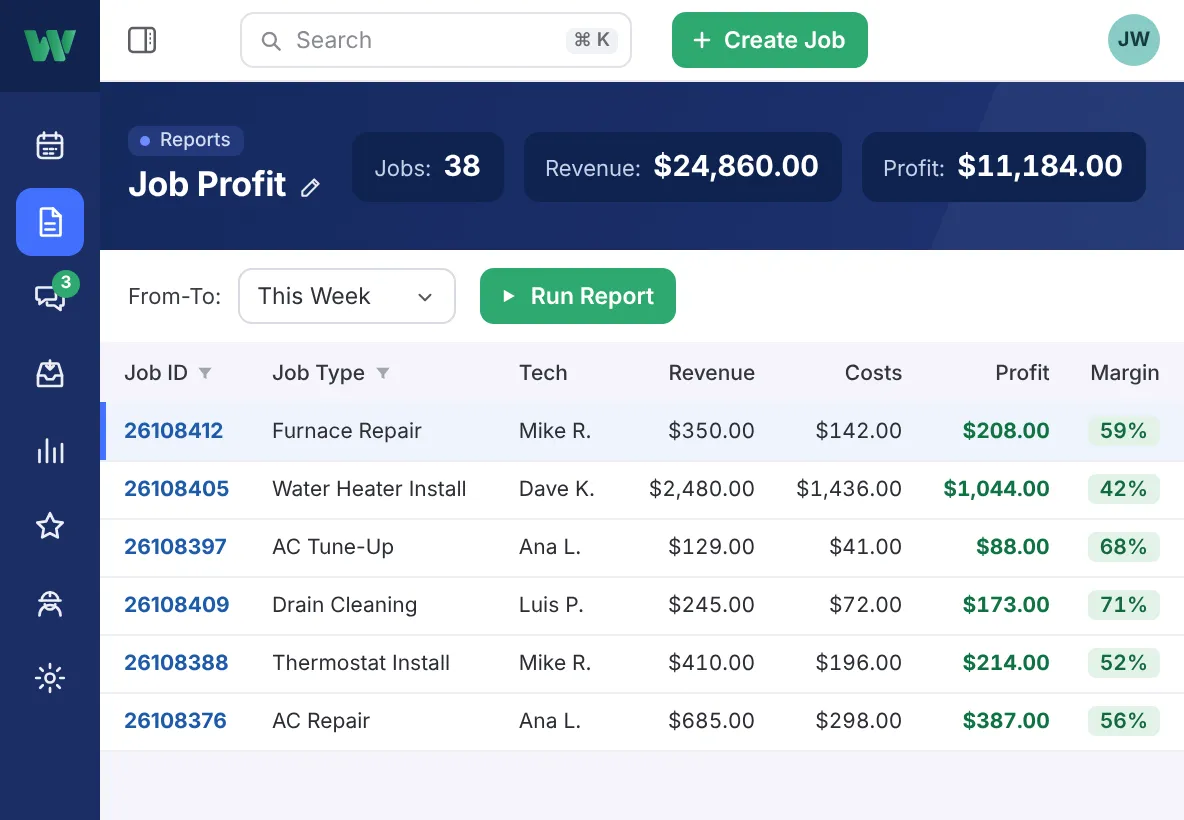This screenshot has width=1184, height=820.
Task: Select the AC Tune-Up cell
Action: (333, 547)
